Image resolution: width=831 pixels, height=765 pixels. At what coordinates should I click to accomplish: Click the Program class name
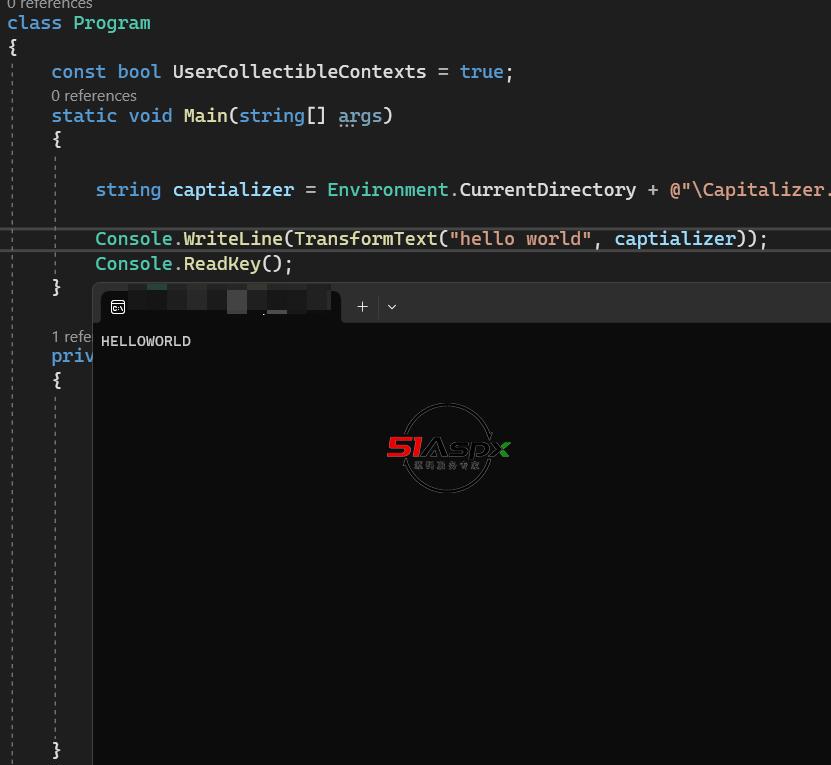(x=112, y=22)
